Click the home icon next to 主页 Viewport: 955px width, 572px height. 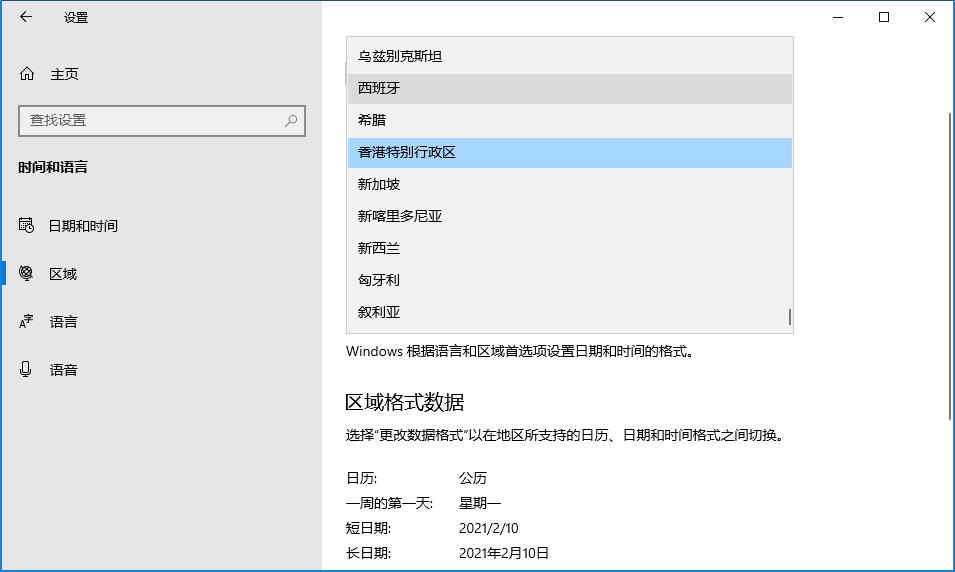coord(27,74)
